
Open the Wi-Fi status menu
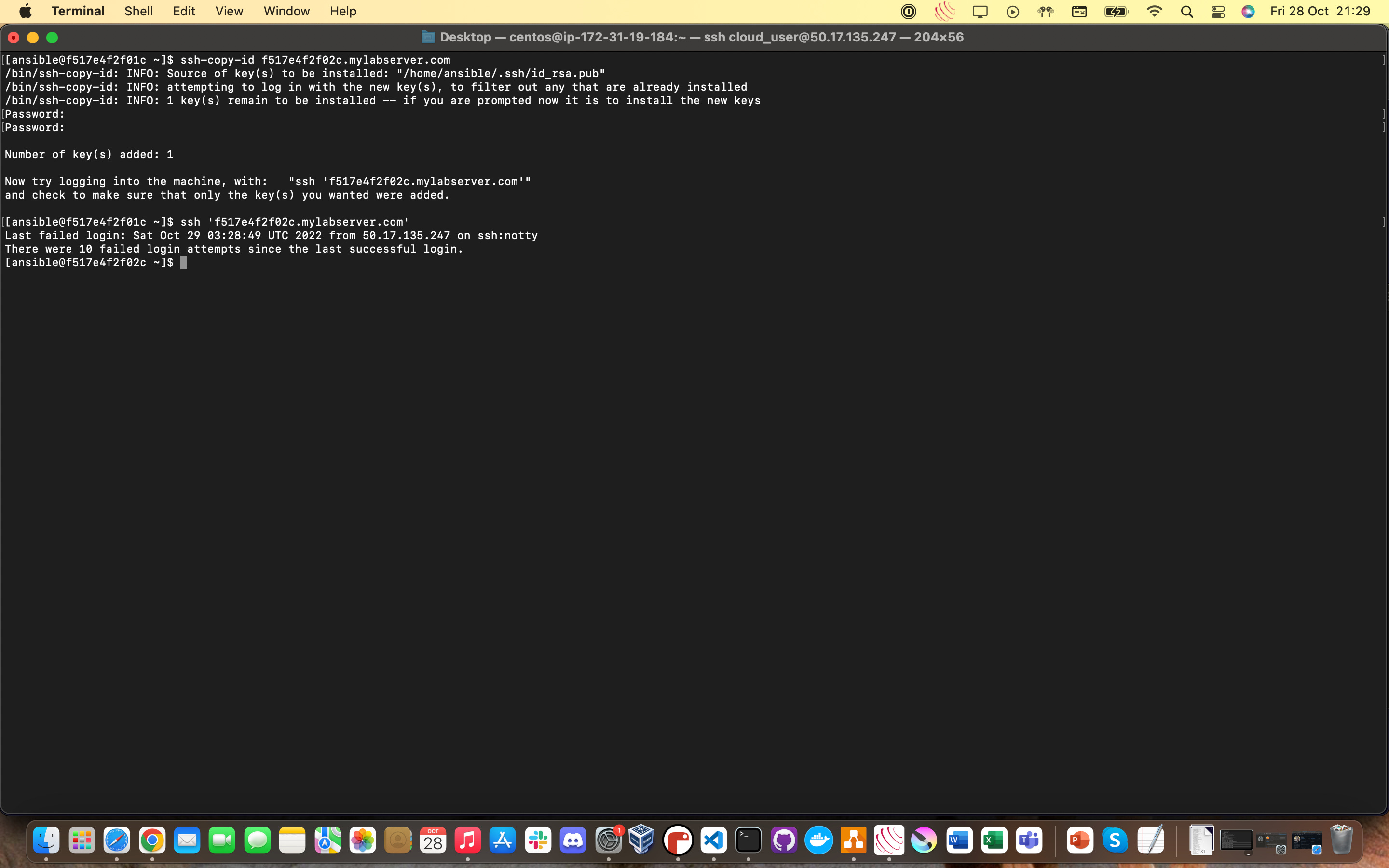(1154, 11)
